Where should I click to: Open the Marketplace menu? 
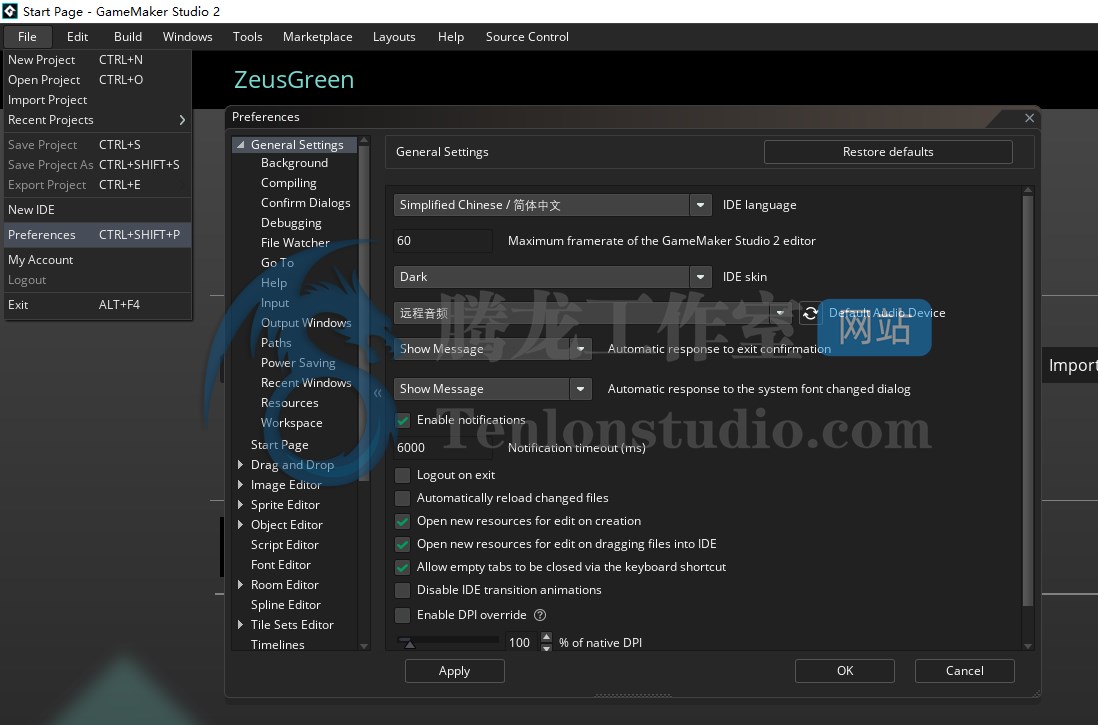point(318,36)
